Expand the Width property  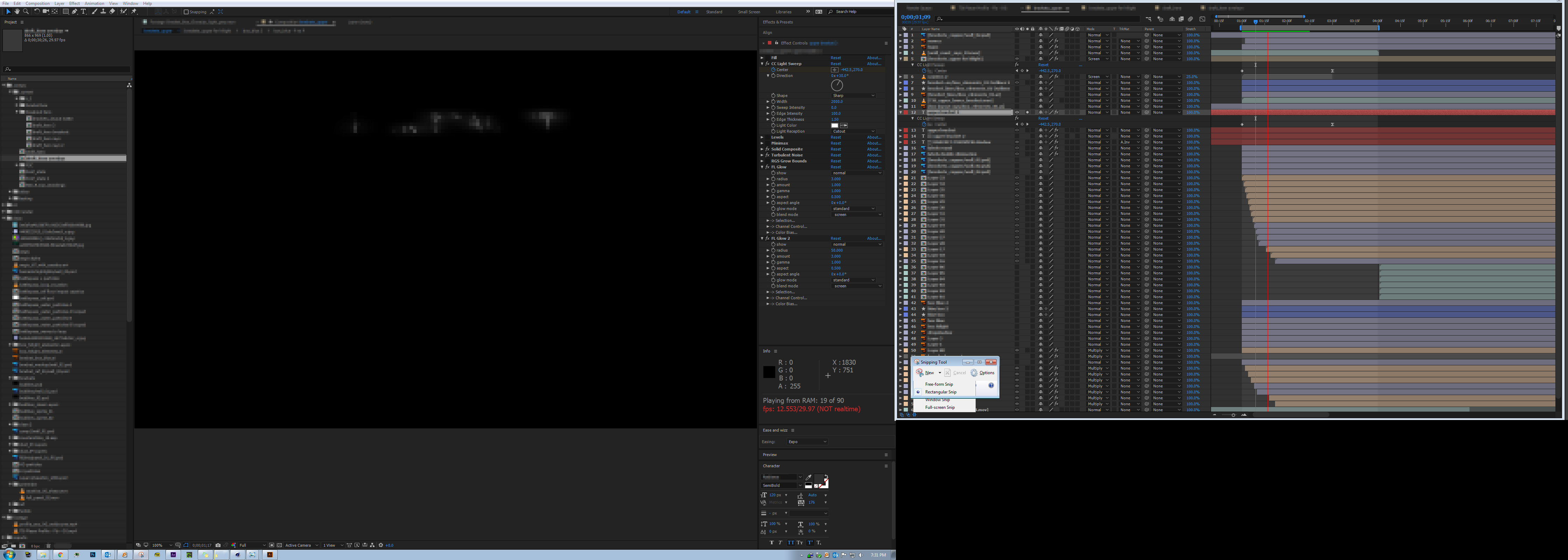[x=768, y=101]
